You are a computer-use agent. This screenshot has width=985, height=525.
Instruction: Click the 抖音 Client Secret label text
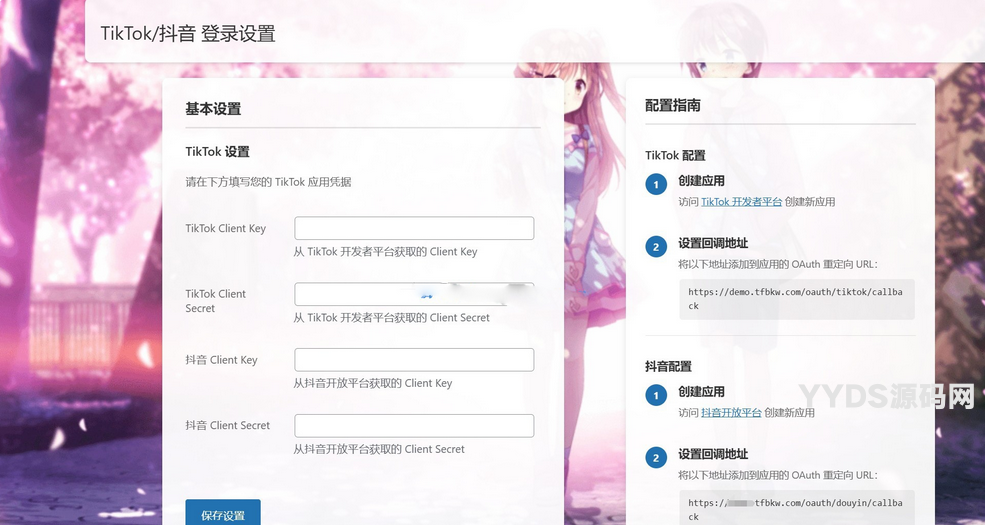[227, 426]
